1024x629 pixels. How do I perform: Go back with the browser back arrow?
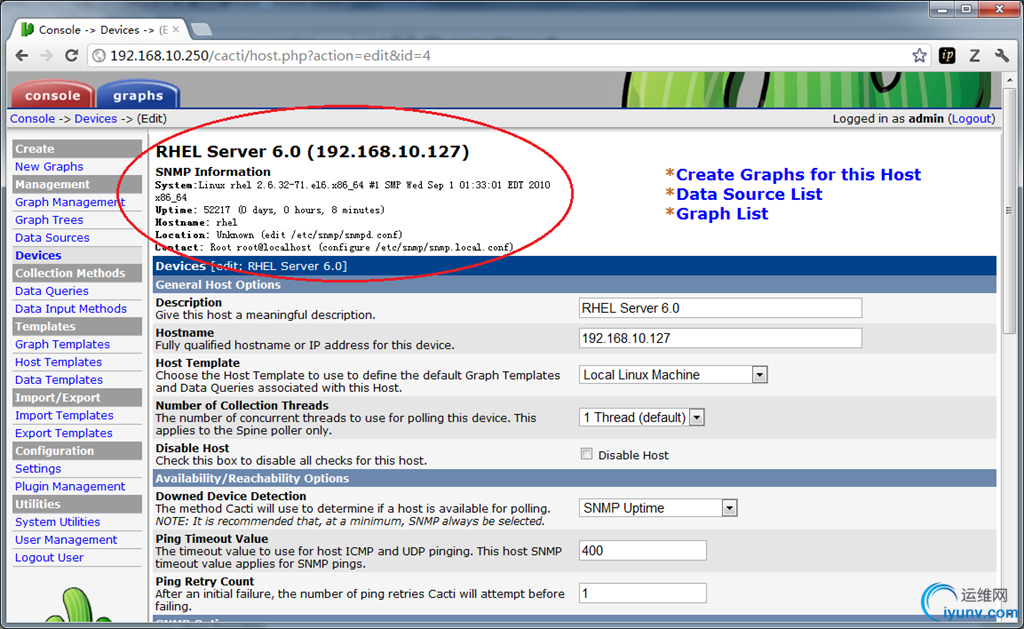coord(22,56)
